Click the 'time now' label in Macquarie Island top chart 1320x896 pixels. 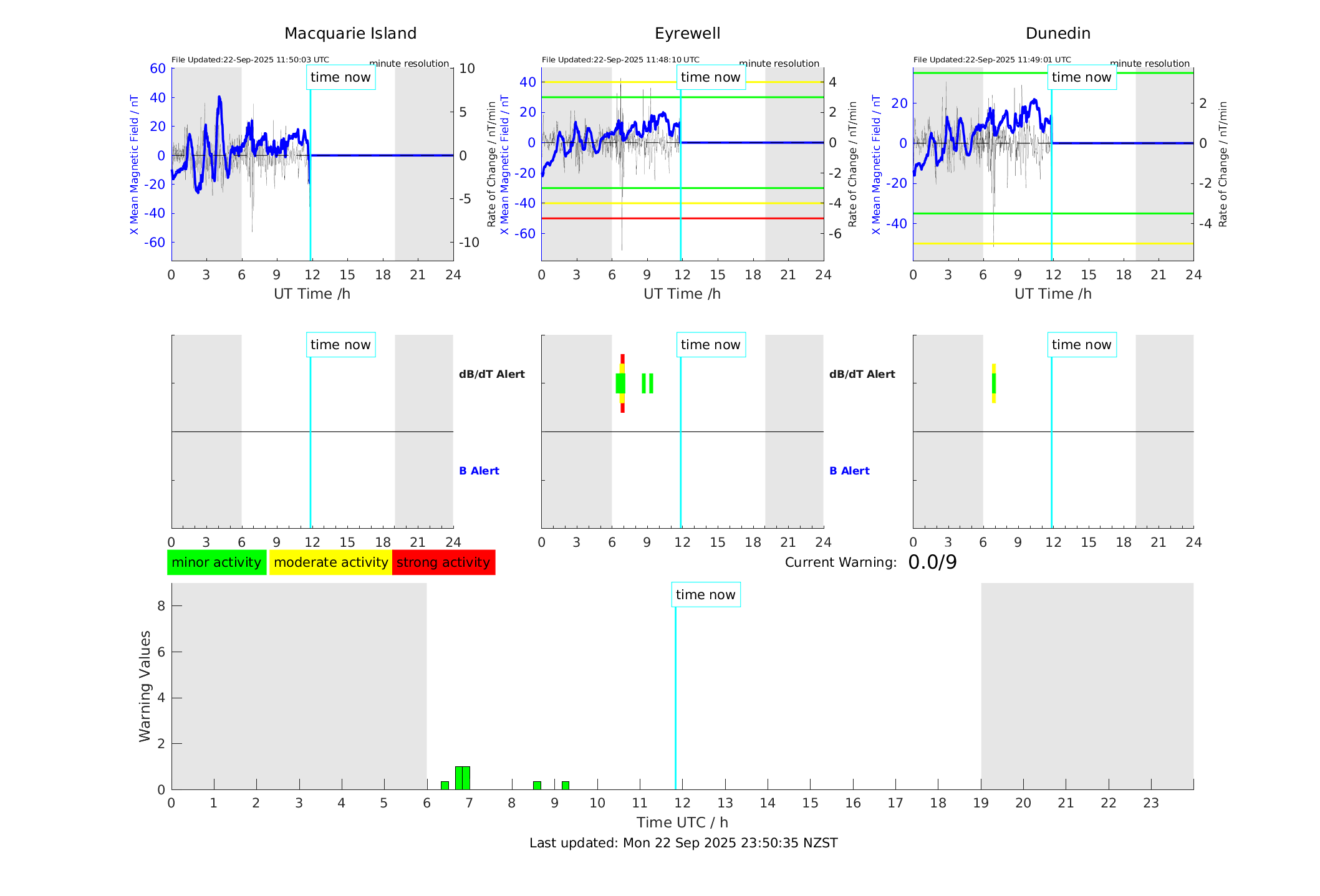(x=340, y=77)
